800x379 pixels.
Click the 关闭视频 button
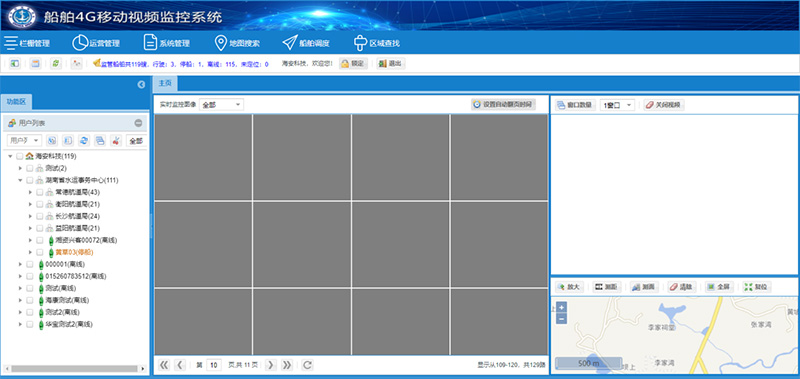(x=664, y=105)
